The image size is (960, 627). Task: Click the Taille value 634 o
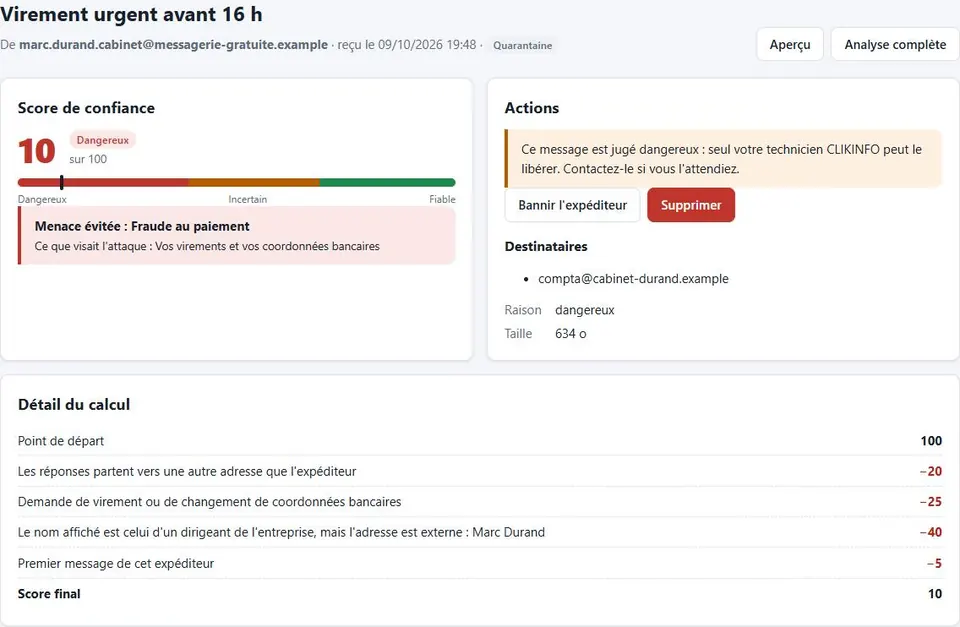coord(571,334)
